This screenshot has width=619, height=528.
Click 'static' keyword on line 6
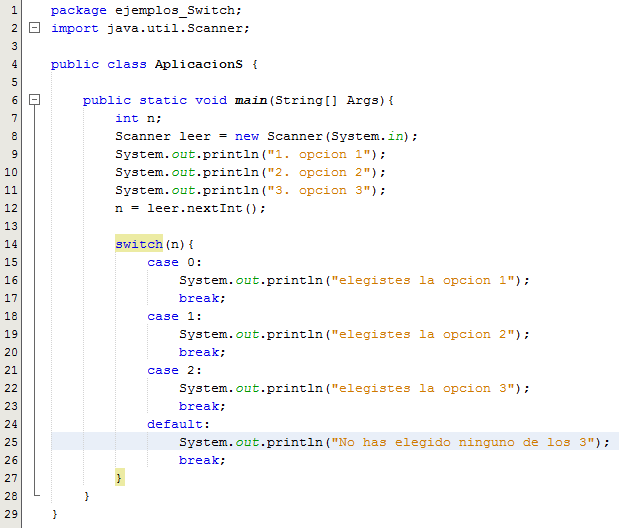[163, 100]
